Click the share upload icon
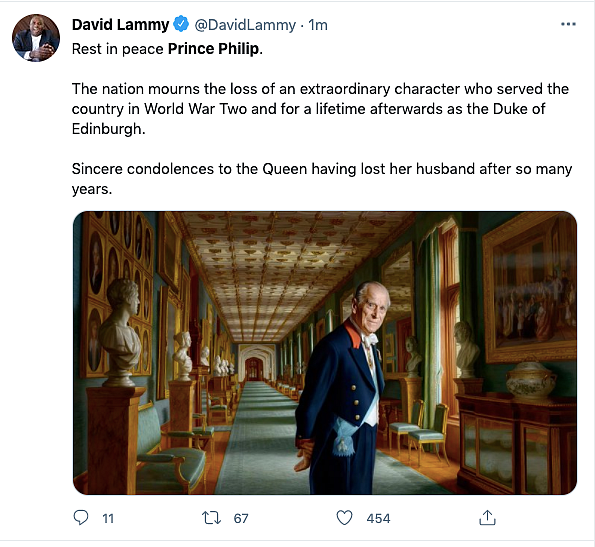This screenshot has width=595, height=547. pos(487,517)
